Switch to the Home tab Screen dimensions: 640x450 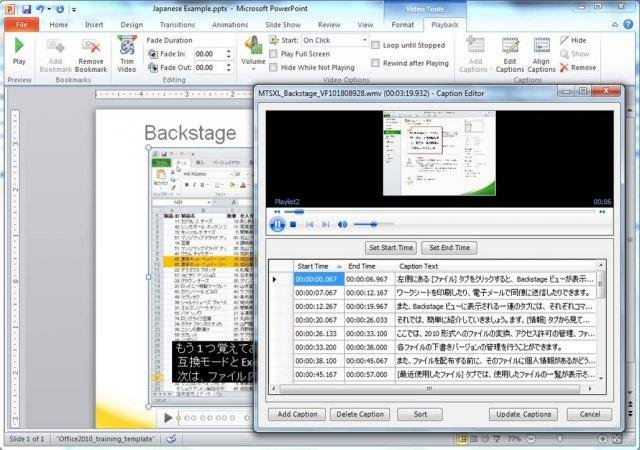point(59,25)
